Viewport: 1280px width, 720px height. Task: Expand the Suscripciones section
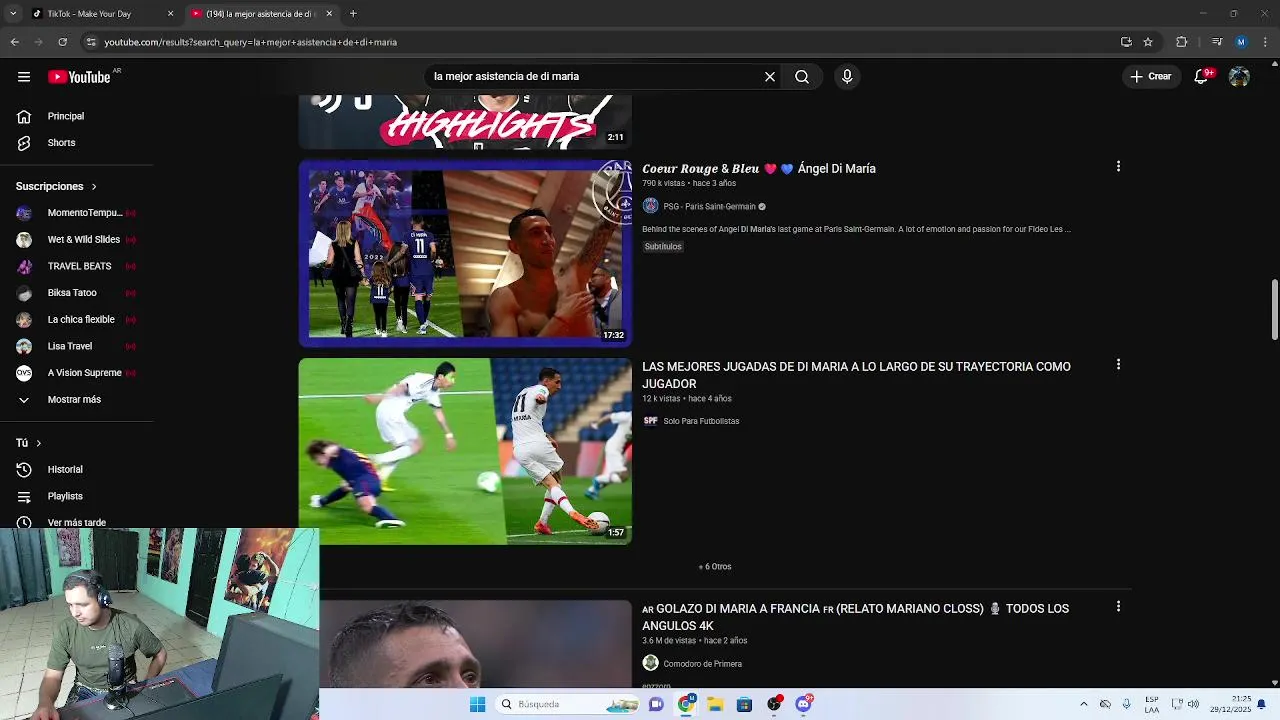[57, 186]
